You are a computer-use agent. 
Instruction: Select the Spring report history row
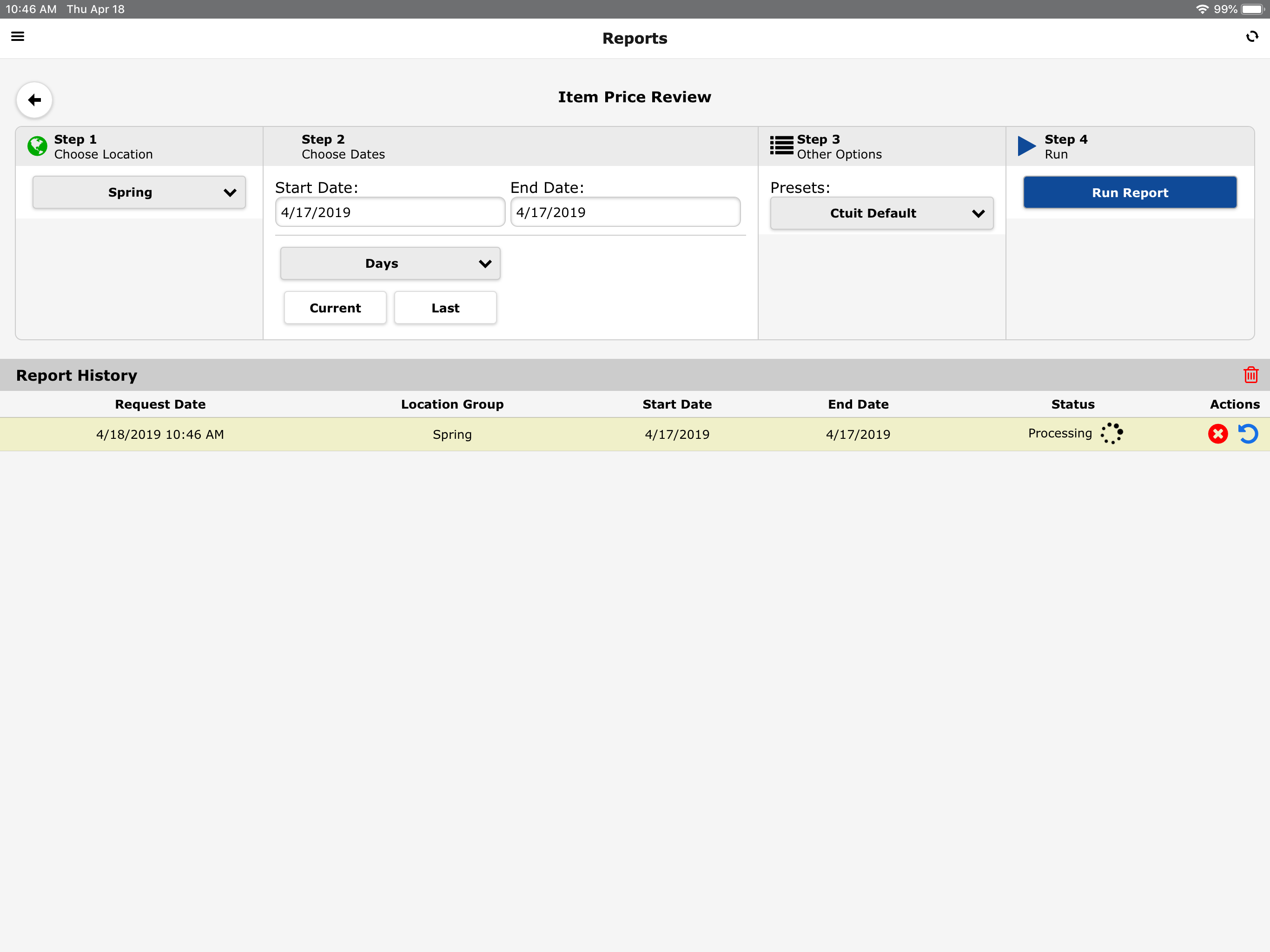(452, 435)
